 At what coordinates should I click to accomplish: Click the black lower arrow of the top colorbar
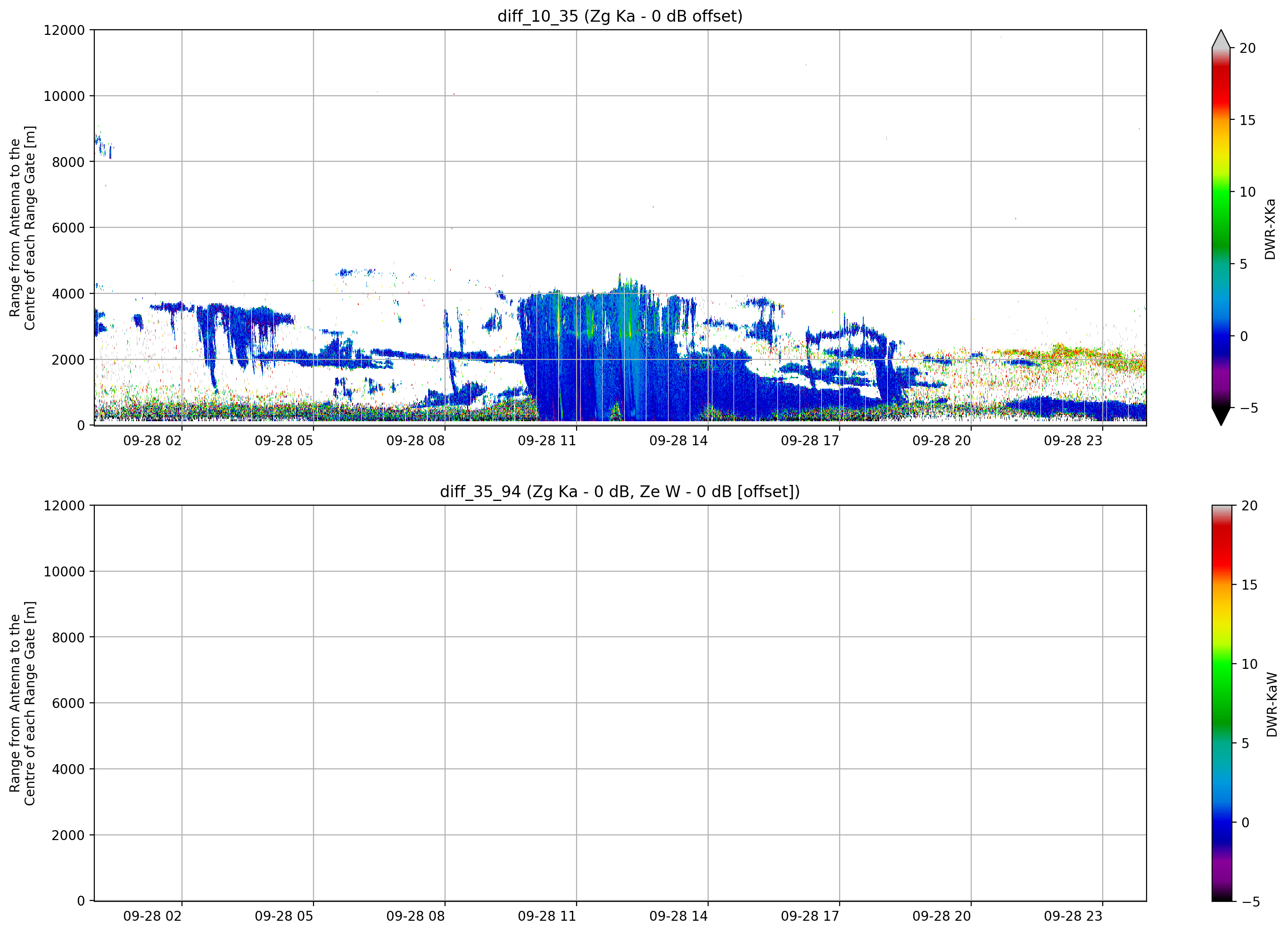(1221, 416)
